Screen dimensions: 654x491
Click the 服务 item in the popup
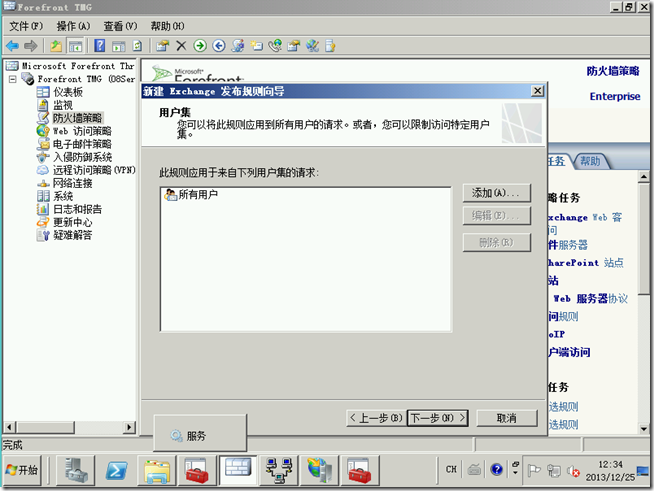pos(189,436)
